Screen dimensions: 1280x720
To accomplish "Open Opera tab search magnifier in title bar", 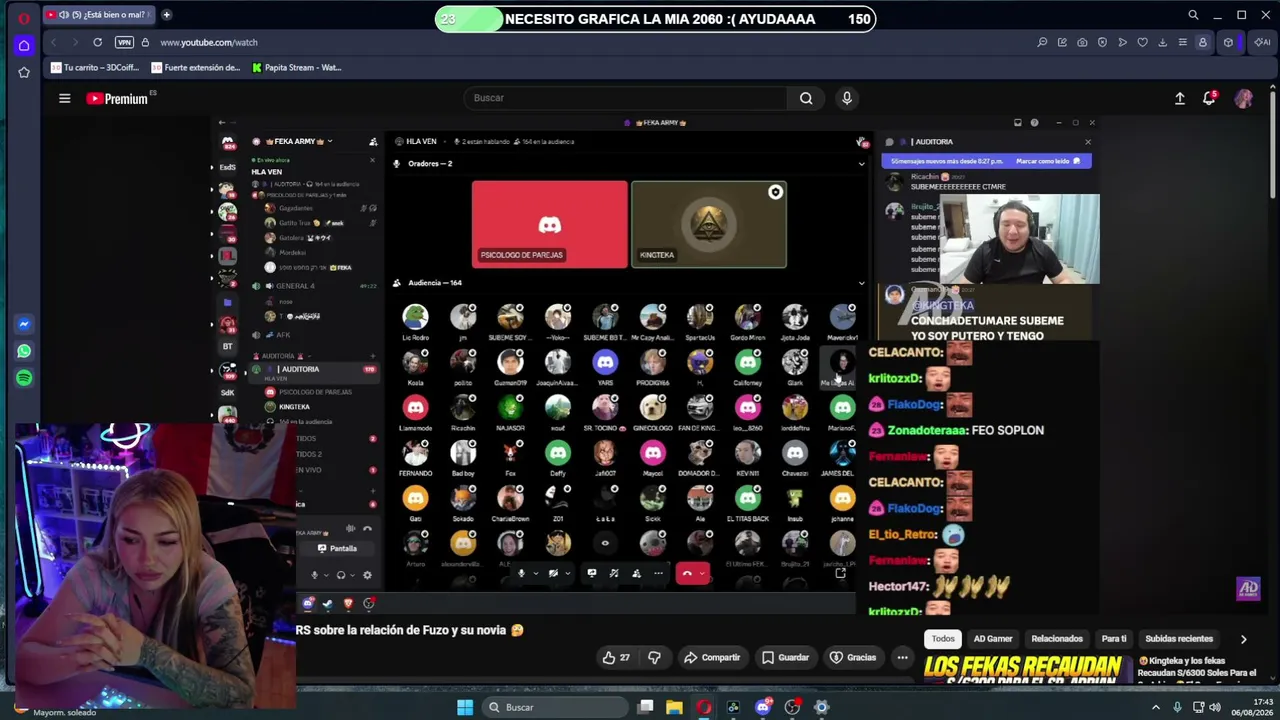I will [x=1193, y=15].
